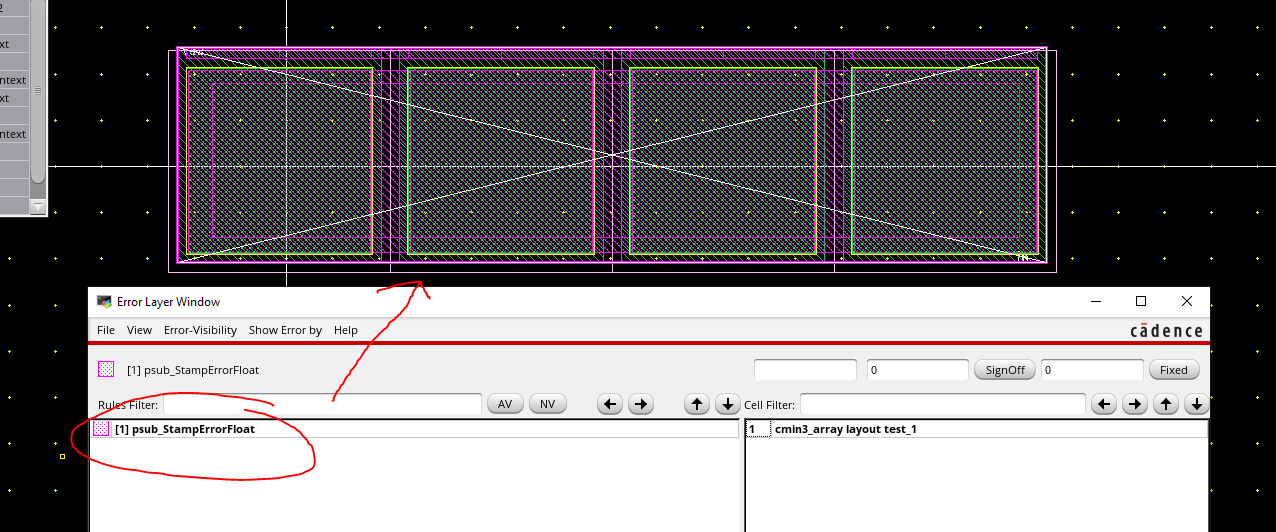Viewport: 1276px width, 532px height.
Task: Click empty text field left of SignOff count
Action: click(805, 370)
